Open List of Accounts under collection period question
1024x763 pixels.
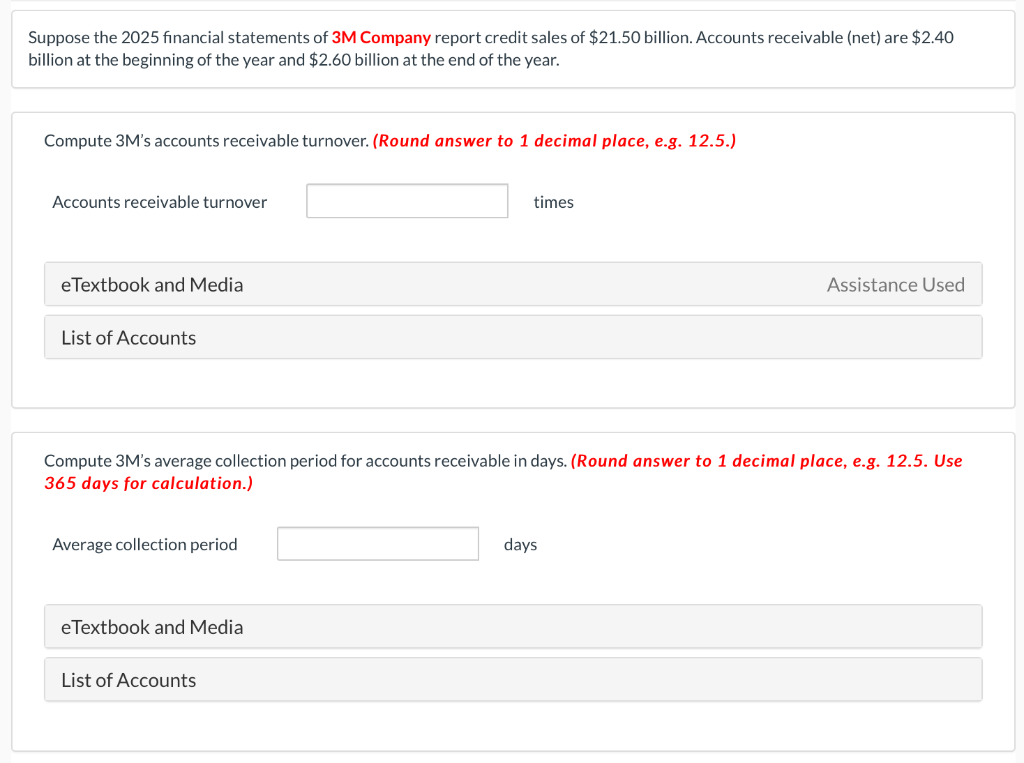[x=513, y=679]
